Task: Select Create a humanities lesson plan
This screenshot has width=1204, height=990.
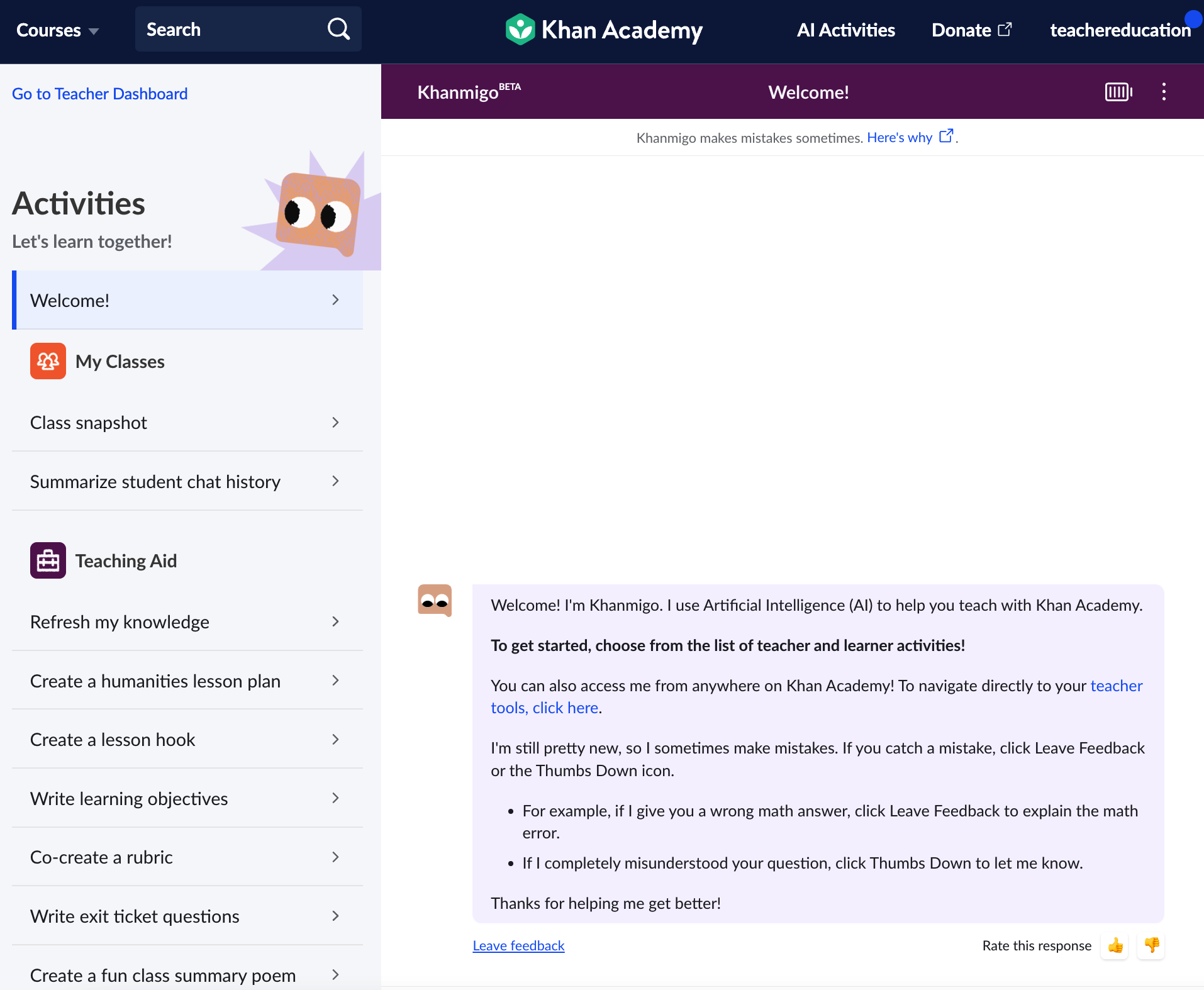Action: [187, 681]
